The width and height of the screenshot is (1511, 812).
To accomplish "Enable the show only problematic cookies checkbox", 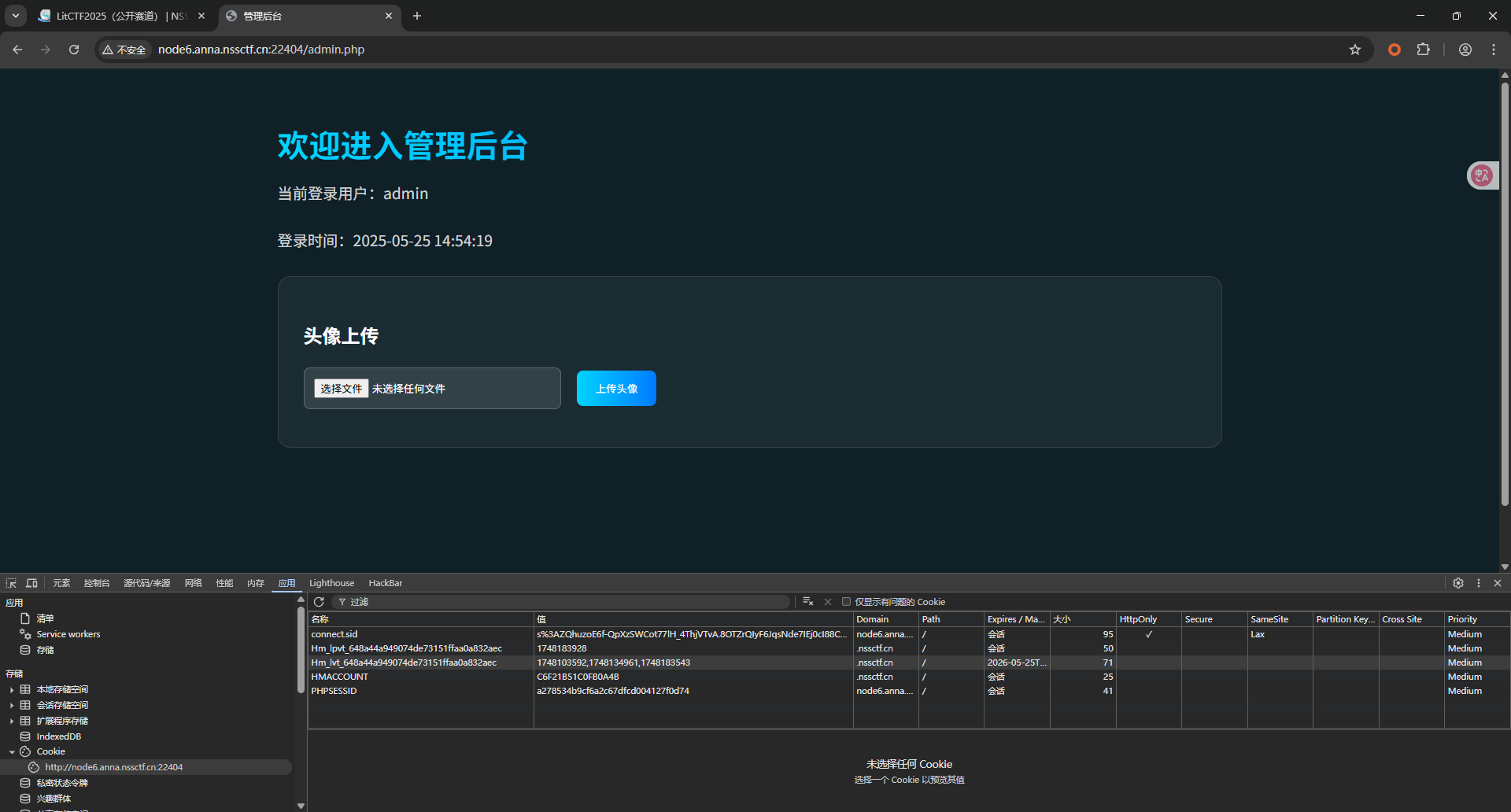I will point(847,602).
